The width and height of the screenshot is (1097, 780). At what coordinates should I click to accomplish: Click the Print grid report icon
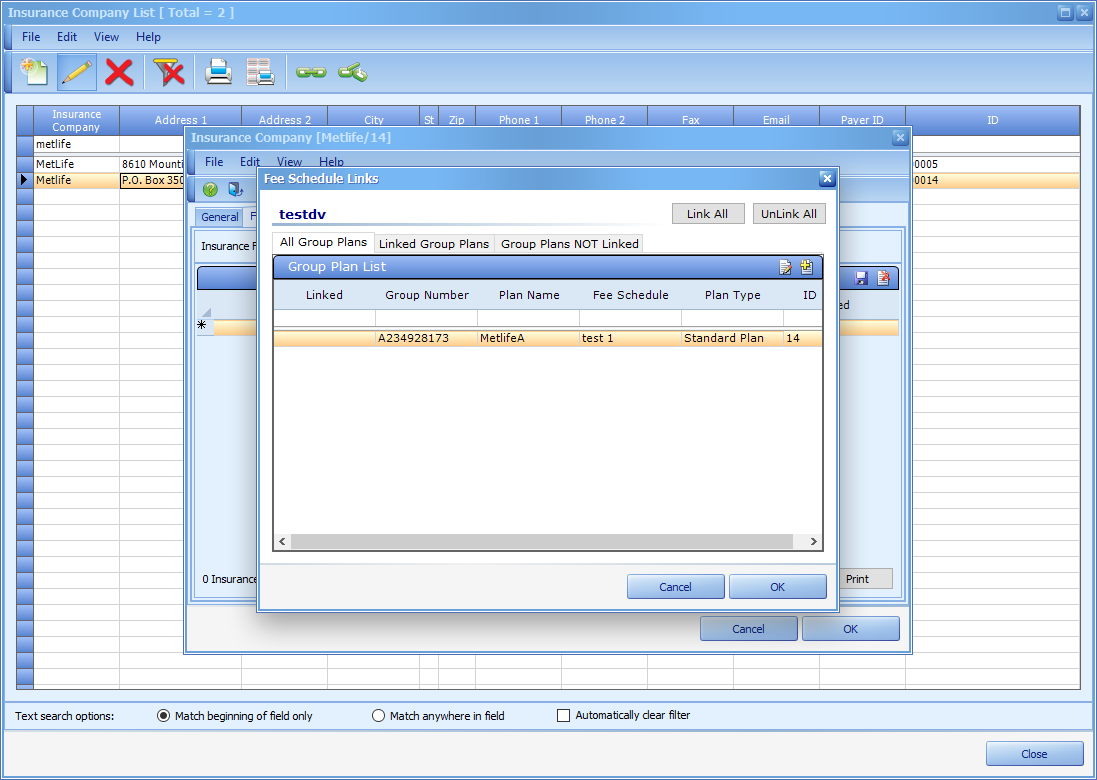point(260,72)
